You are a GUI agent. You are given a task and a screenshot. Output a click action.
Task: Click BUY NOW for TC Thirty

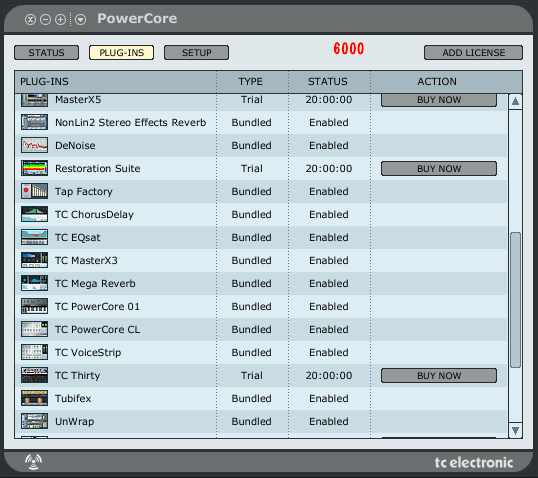pyautogui.click(x=439, y=375)
